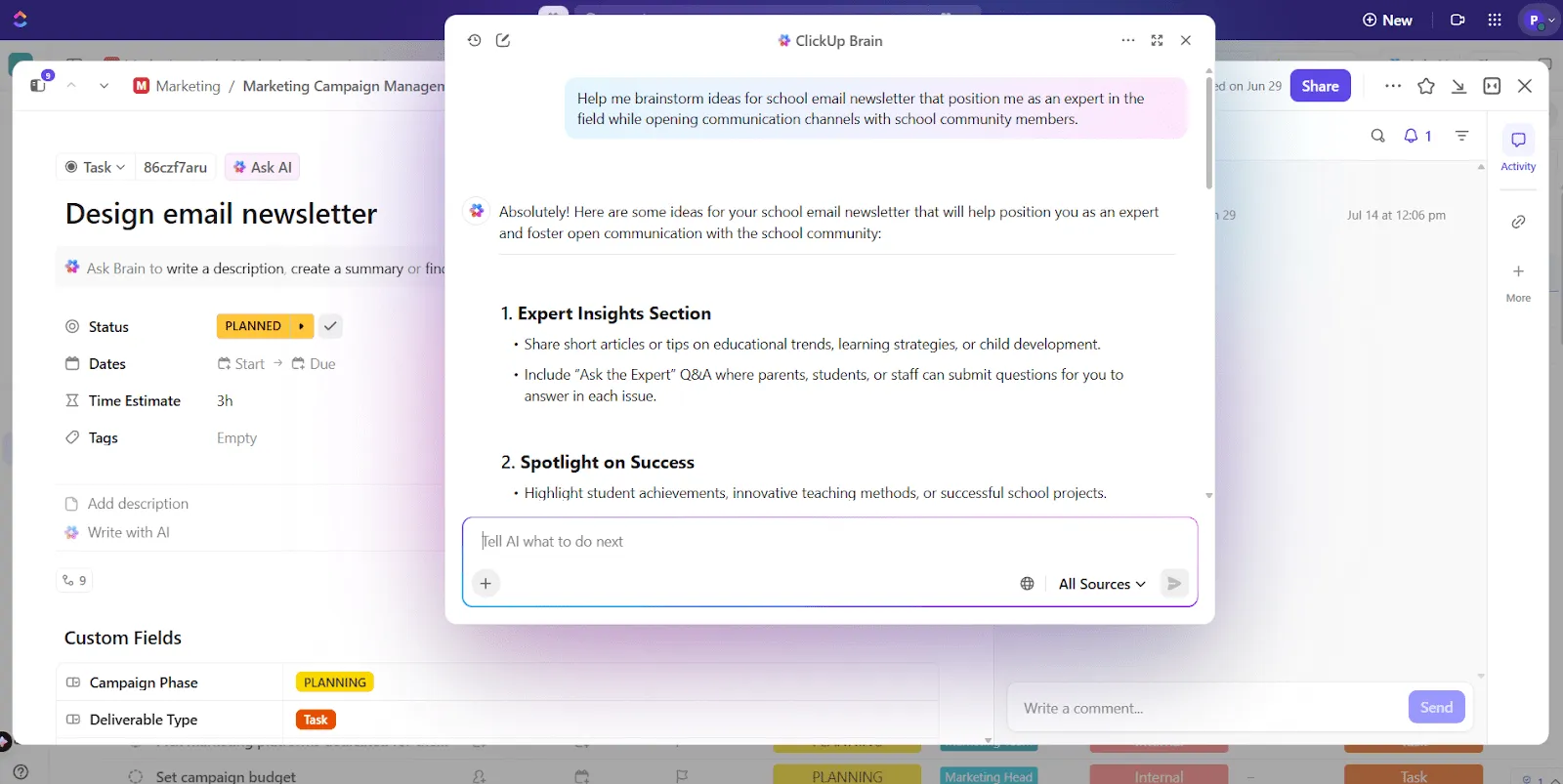This screenshot has height=784, width=1563.
Task: Click the ClickUp logo
Action: [20, 19]
